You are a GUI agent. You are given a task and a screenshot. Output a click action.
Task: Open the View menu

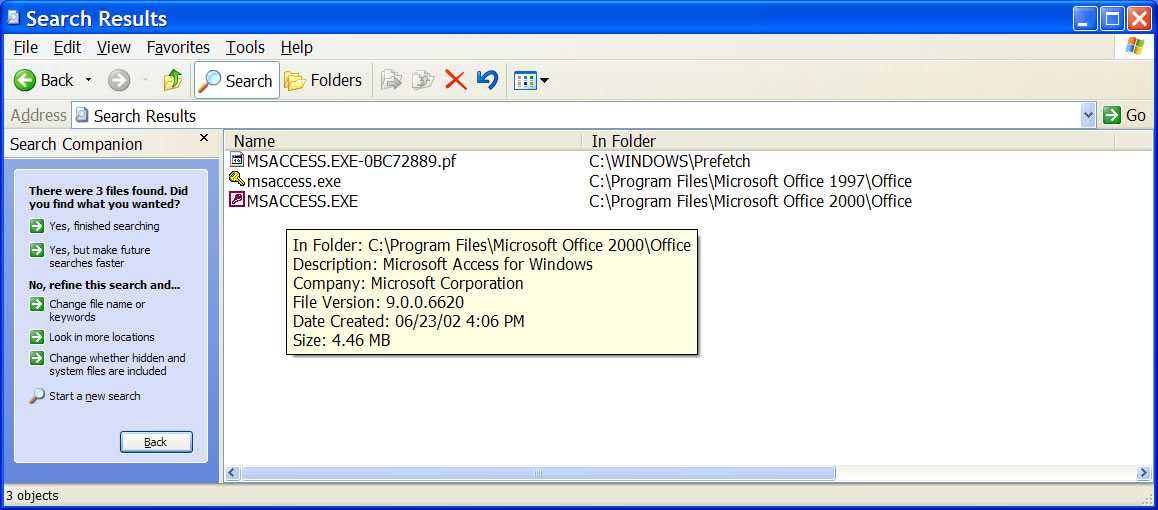114,47
